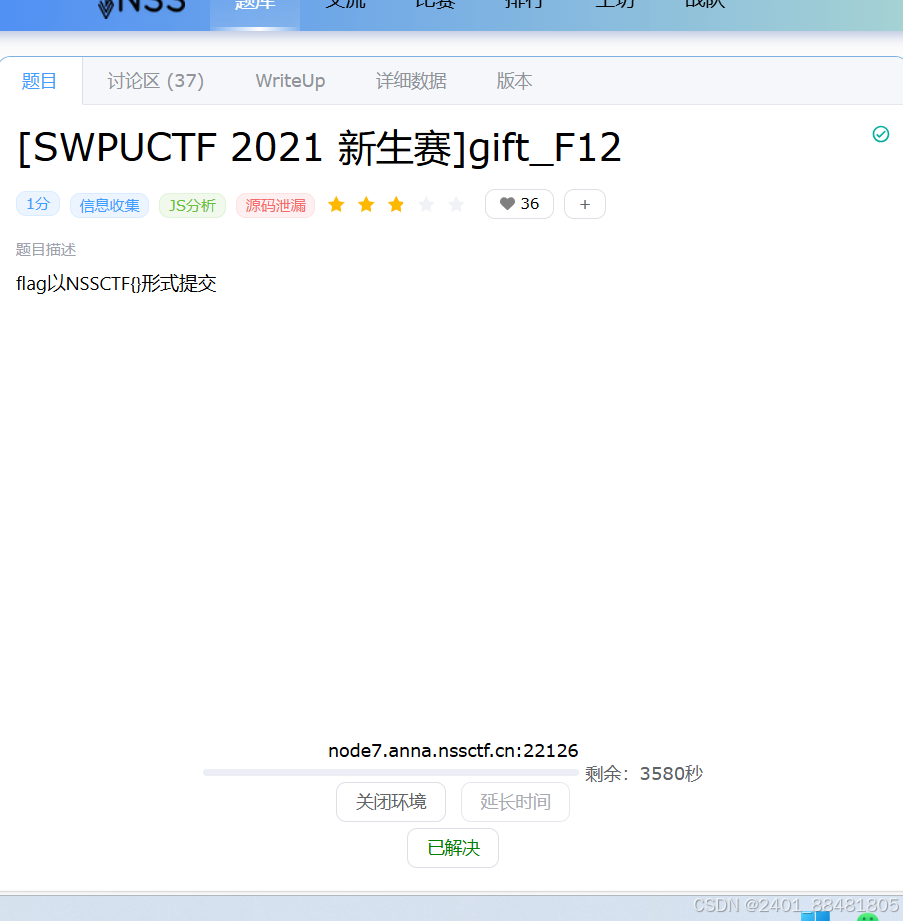The image size is (903, 921).
Task: Click the 1分 score badge
Action: tap(38, 204)
